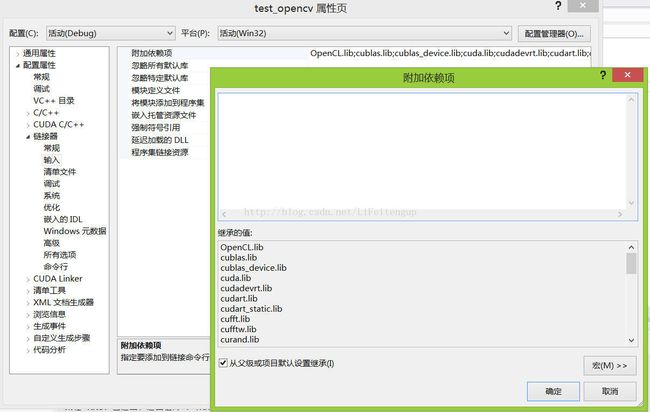Click the help question mark in 附加依赖项 dialog
This screenshot has width=650, height=412.
(x=601, y=76)
